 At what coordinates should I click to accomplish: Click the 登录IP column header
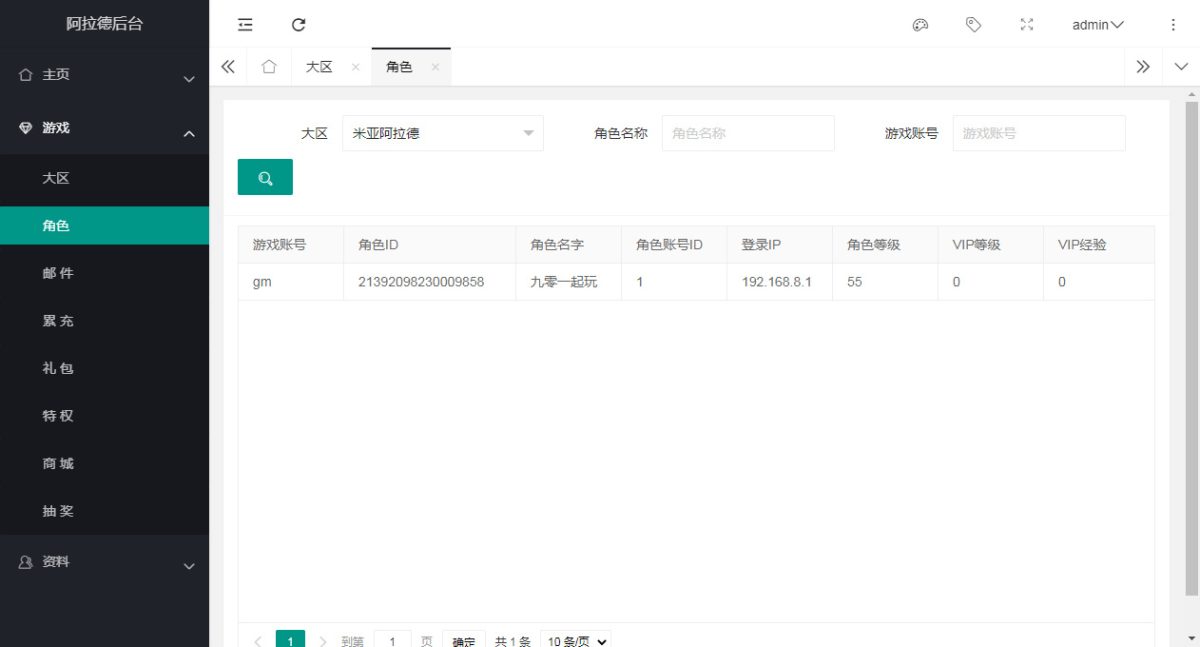pyautogui.click(x=780, y=245)
